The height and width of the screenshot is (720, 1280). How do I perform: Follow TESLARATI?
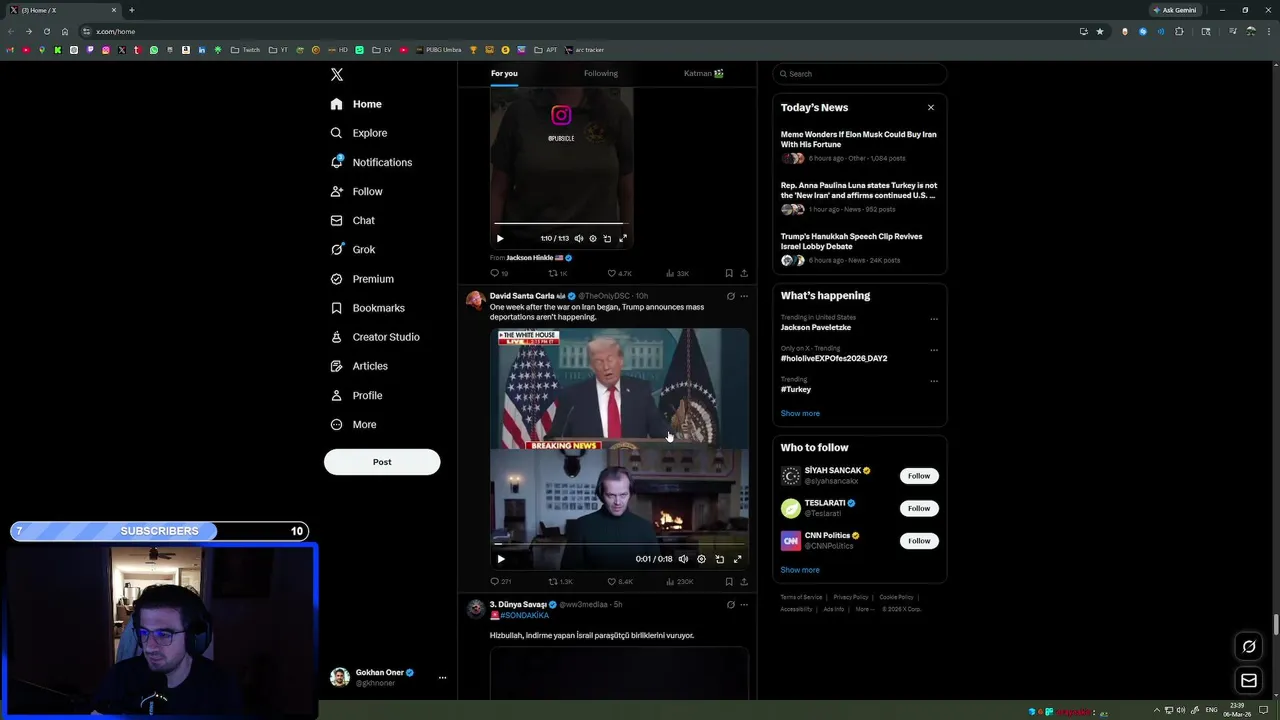919,508
